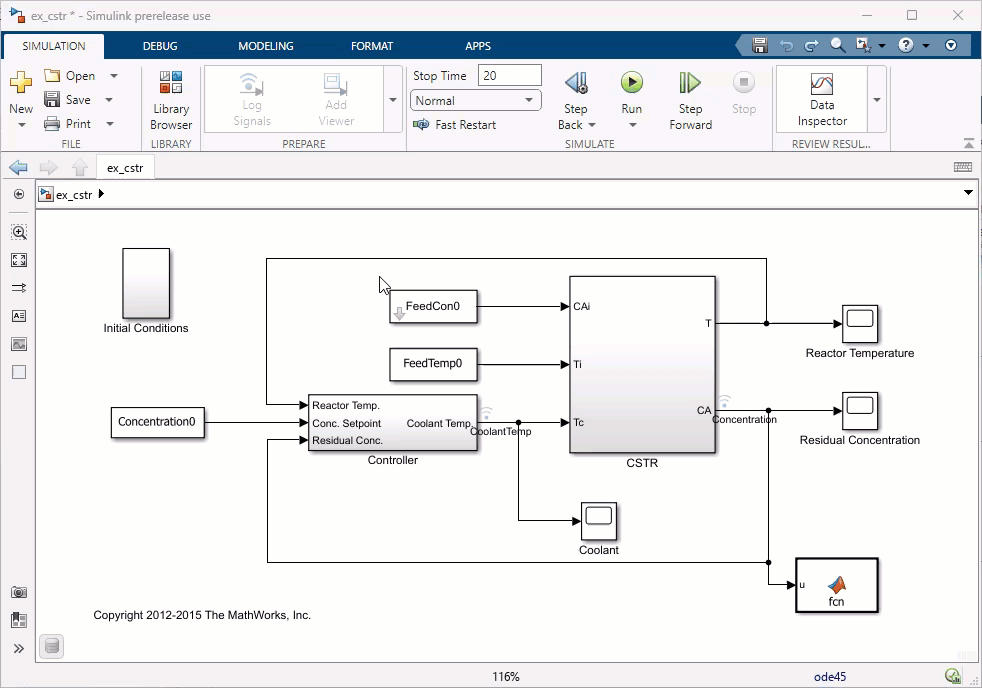Open the New dropdown arrow

21,125
